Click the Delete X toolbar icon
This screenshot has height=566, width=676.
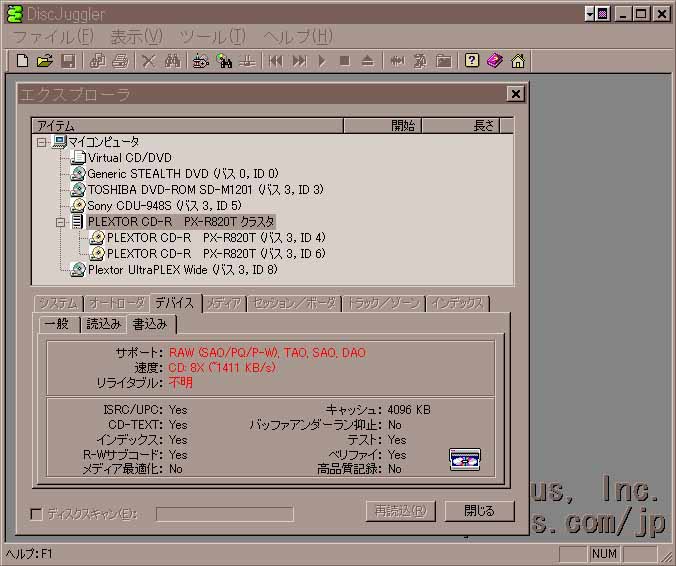pyautogui.click(x=149, y=61)
